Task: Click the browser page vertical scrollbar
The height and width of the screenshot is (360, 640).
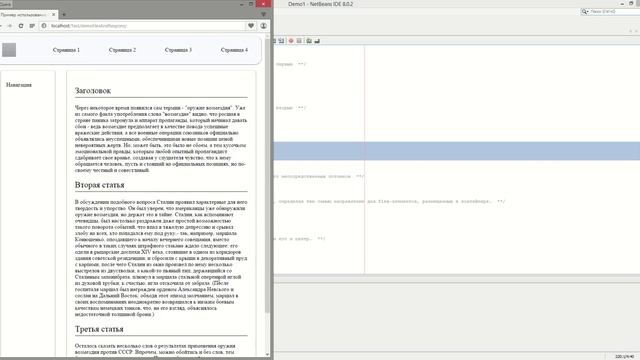Action: pos(267,176)
